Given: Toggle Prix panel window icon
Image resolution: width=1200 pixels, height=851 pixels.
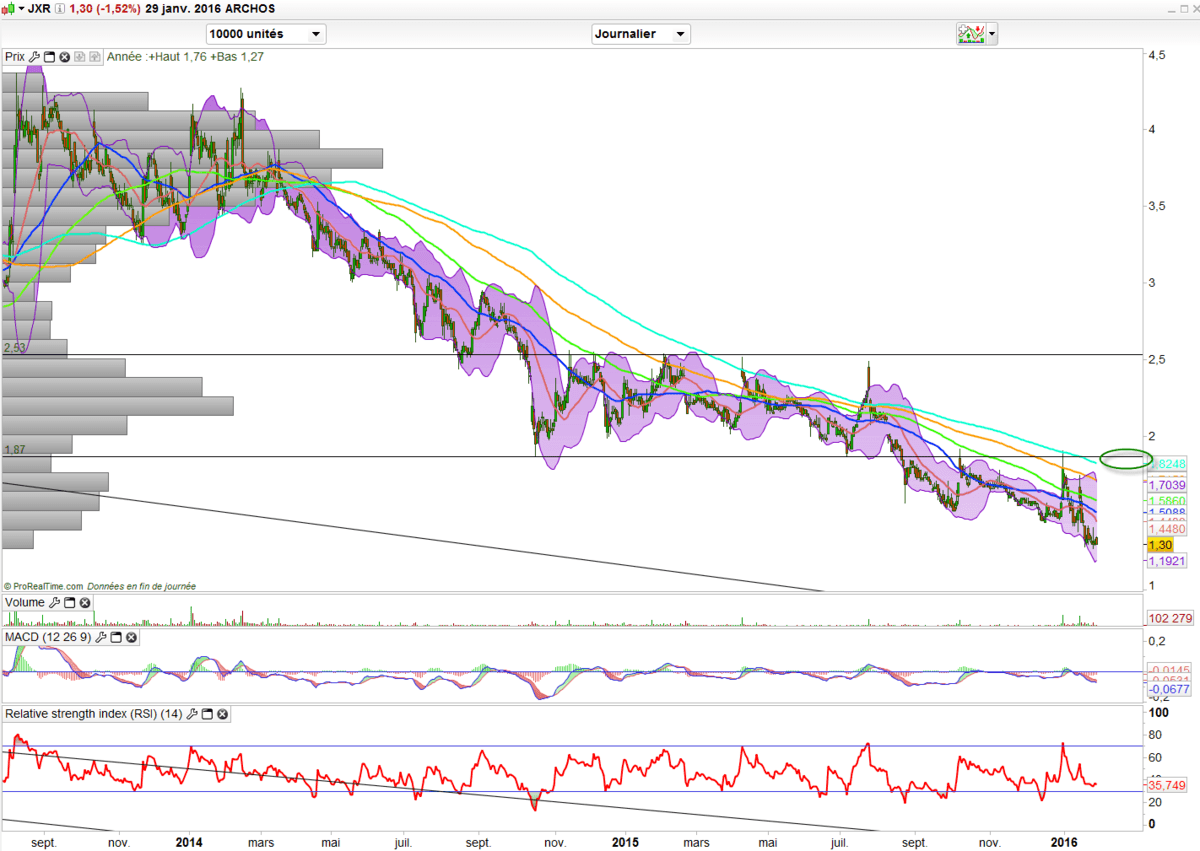Looking at the screenshot, I should [49, 57].
